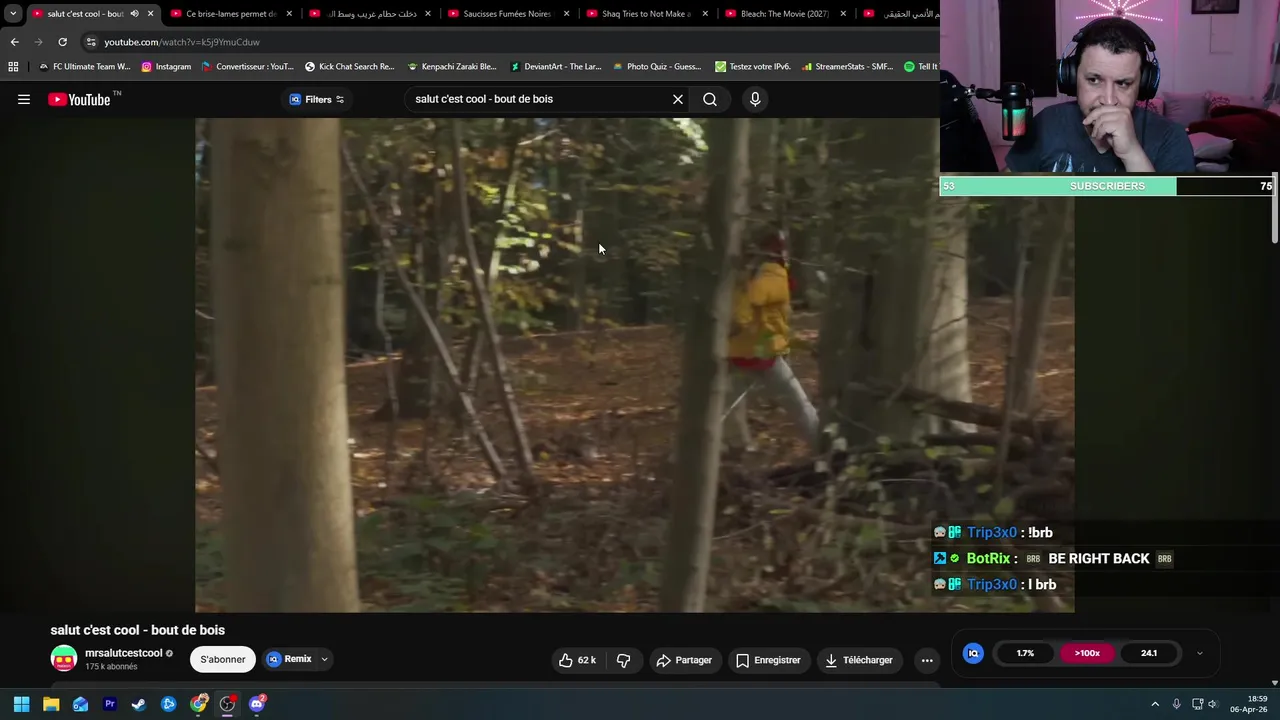Download the video with Télécharger
This screenshot has height=720, width=1280.
pos(858,660)
